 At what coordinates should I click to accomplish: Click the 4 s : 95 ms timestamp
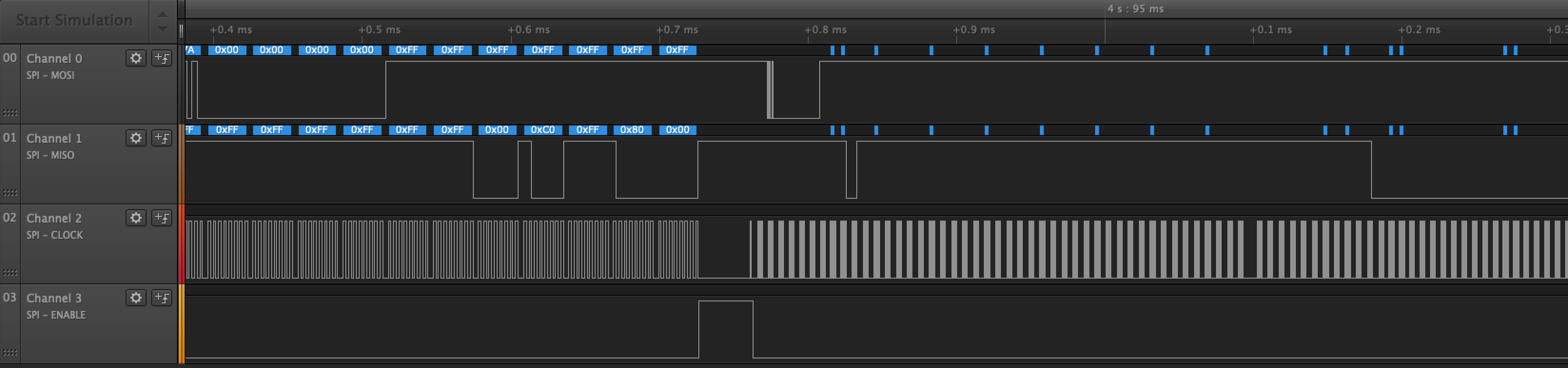point(1135,9)
